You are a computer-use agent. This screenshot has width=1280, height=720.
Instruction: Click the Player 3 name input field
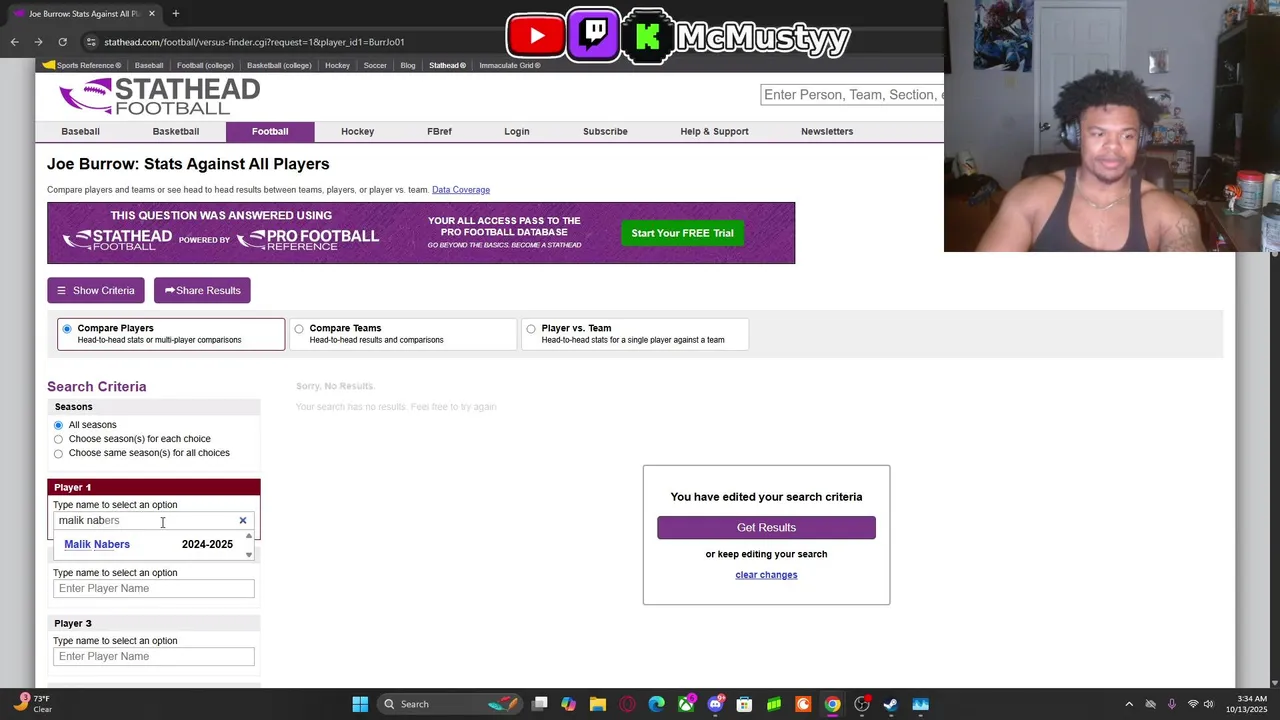click(x=154, y=657)
